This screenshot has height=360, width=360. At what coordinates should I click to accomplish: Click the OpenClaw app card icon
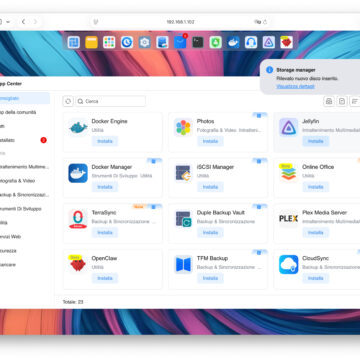point(78,265)
